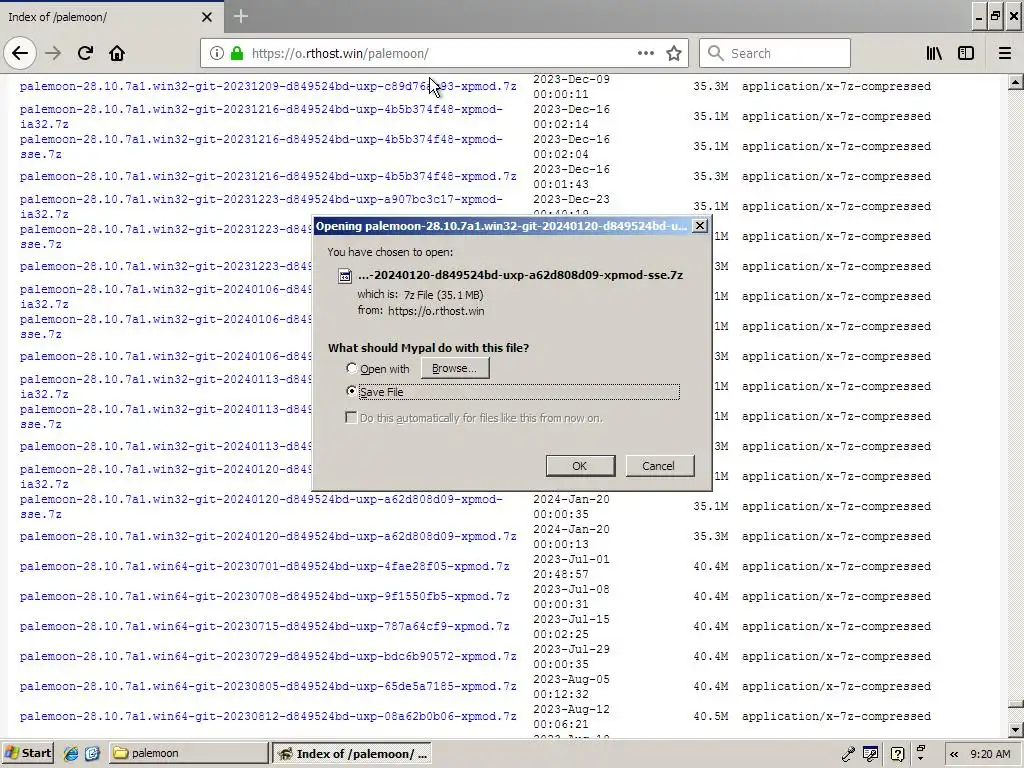The width and height of the screenshot is (1024, 768).
Task: Click the second quick launch icon
Action: (92, 754)
